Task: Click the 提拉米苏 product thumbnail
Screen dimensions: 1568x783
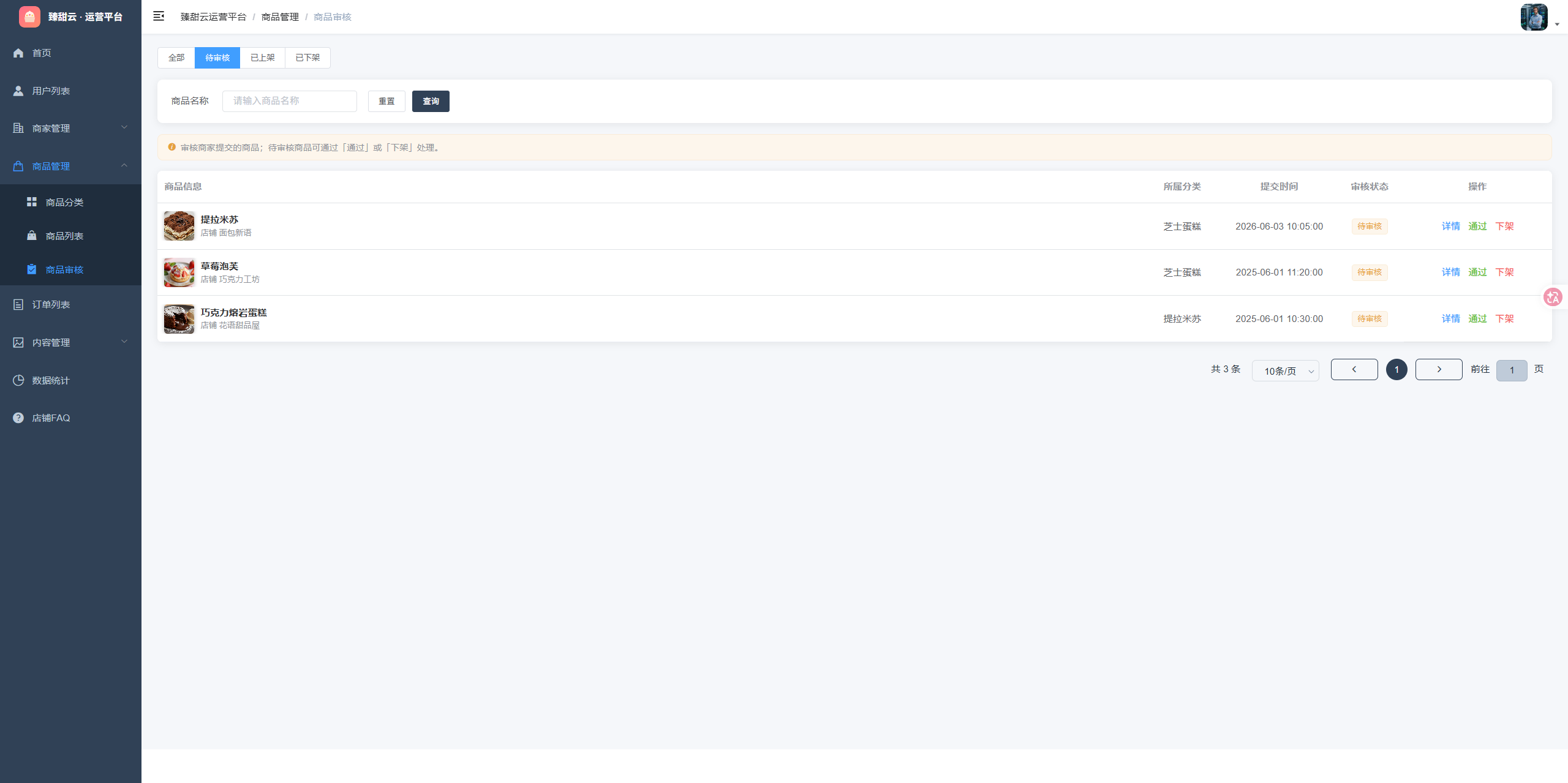Action: point(179,226)
